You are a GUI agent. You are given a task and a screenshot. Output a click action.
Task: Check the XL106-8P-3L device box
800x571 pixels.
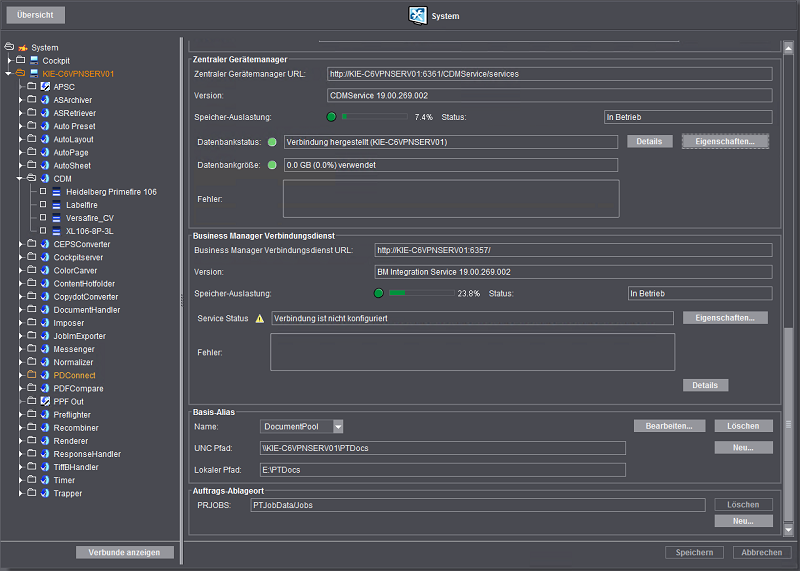click(43, 231)
